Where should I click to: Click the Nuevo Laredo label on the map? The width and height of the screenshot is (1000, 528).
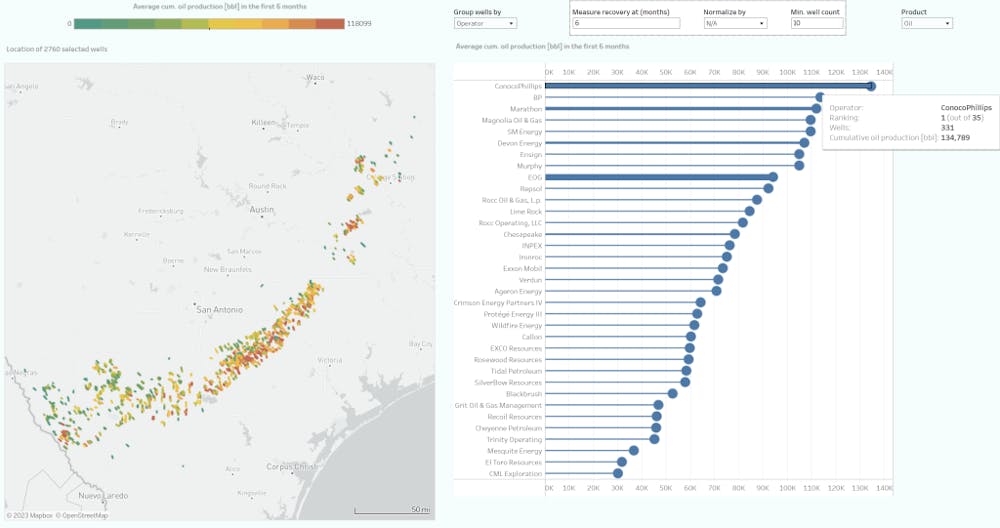tap(103, 495)
